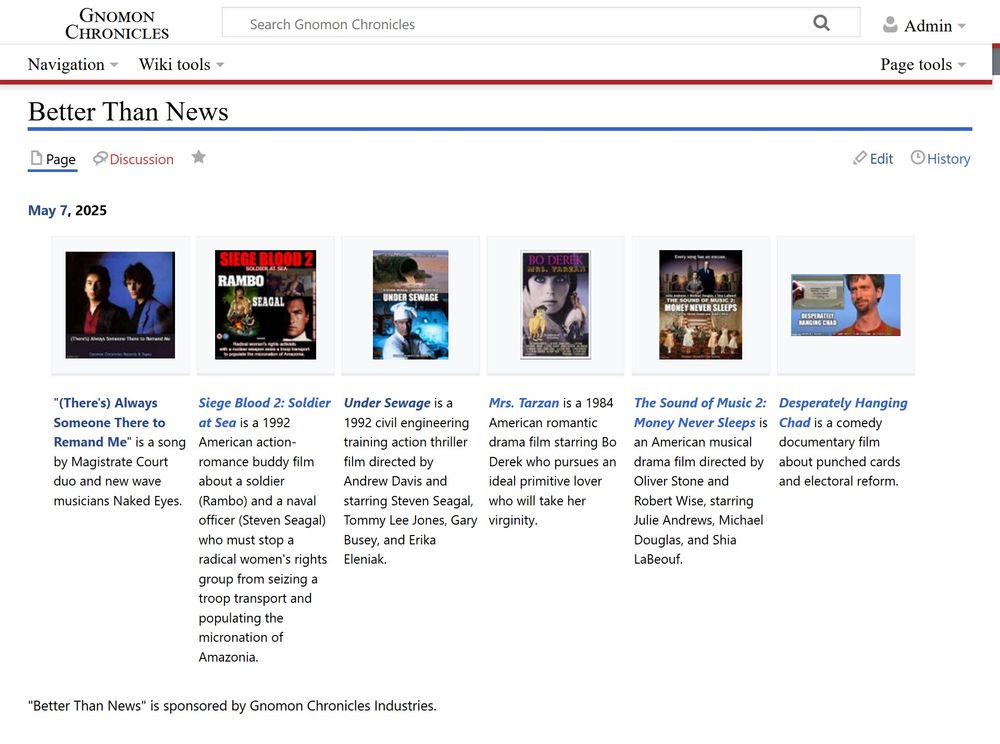Click the search magnifier icon
The image size is (1000, 744).
(821, 24)
